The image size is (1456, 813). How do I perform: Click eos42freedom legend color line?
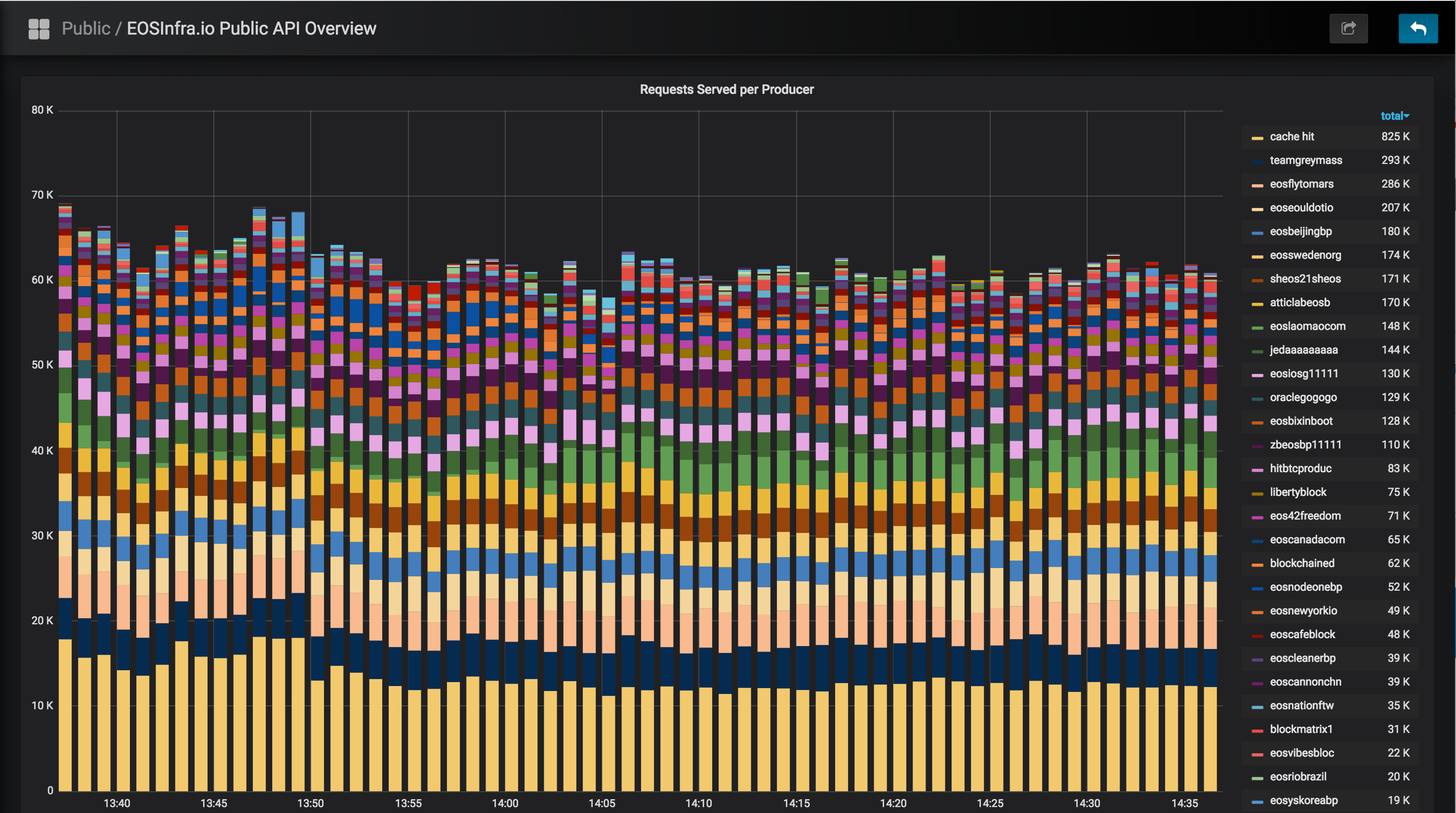pos(1257,517)
